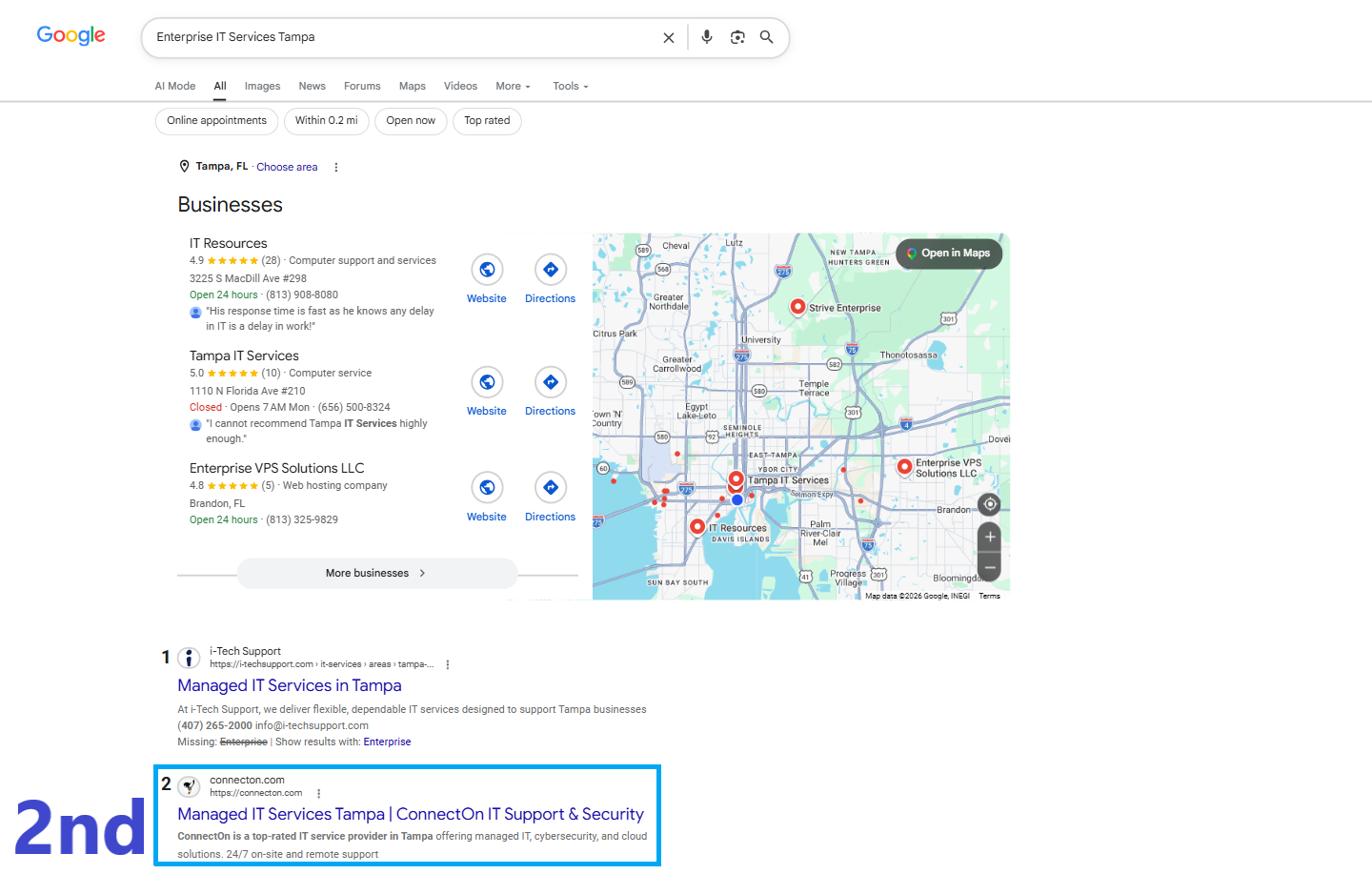The height and width of the screenshot is (874, 1372).
Task: Submit search with magnifier icon
Action: (767, 37)
